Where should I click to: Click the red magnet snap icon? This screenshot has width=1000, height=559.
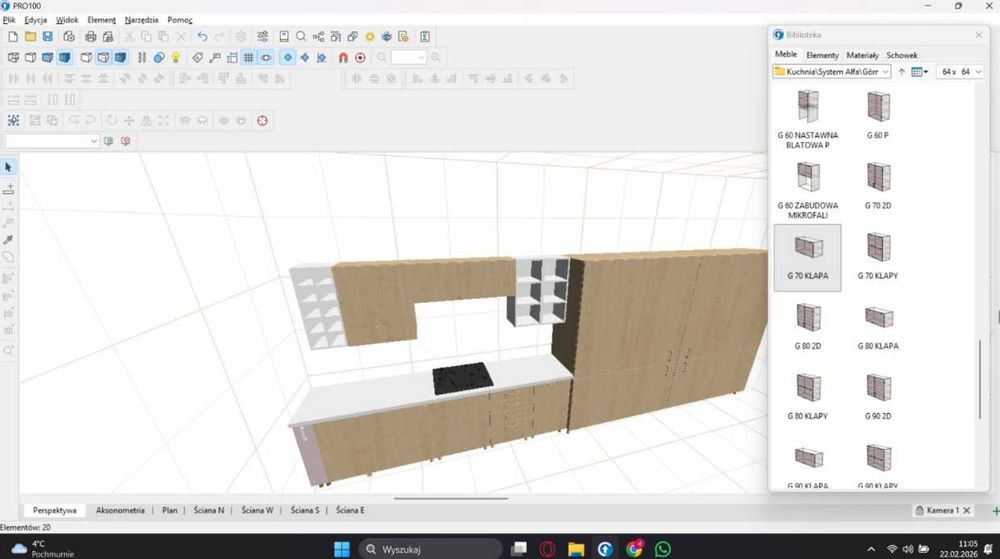point(343,58)
